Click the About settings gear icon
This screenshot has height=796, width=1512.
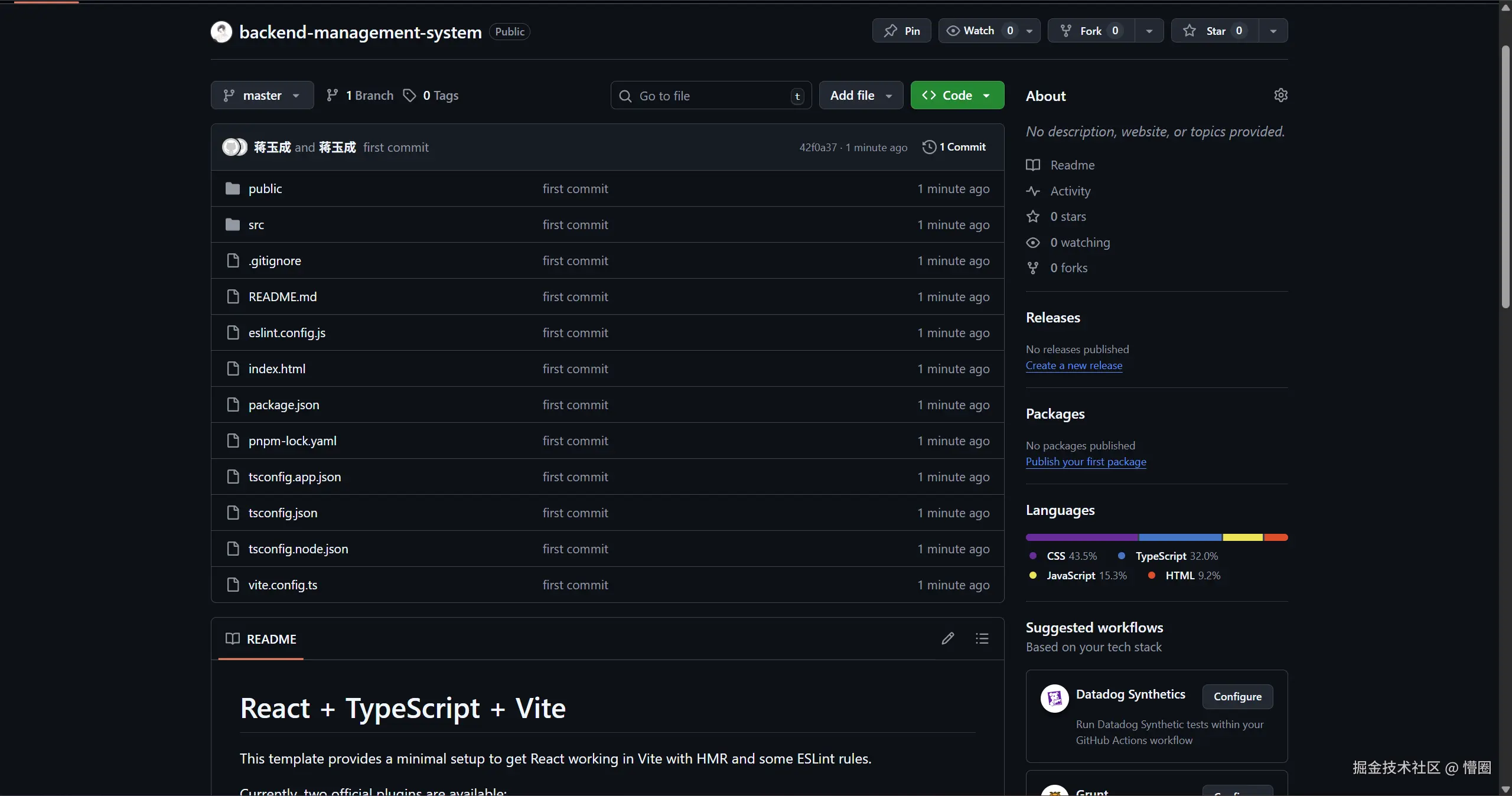pos(1280,95)
